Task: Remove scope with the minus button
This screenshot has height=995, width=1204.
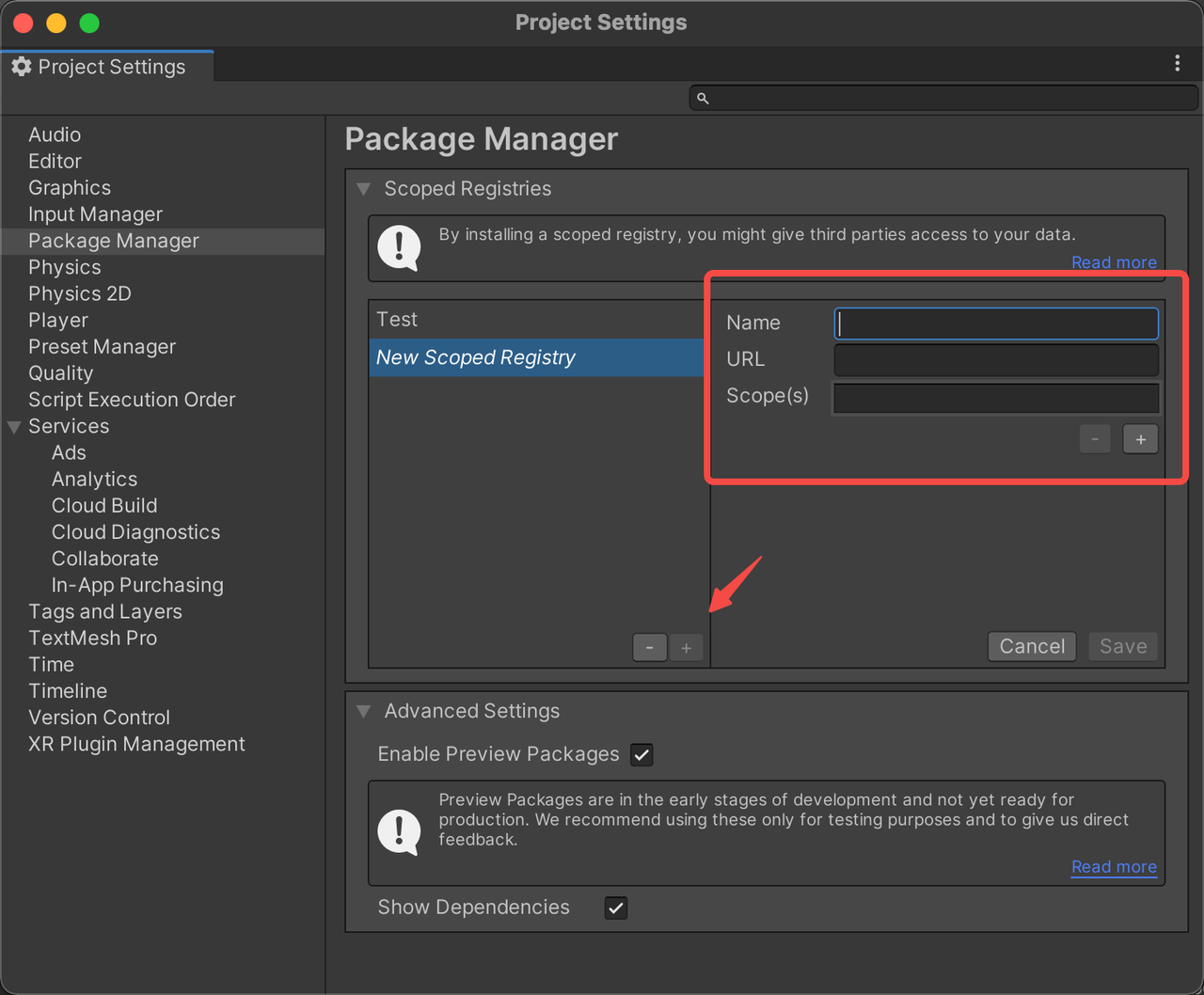Action: coord(1095,439)
